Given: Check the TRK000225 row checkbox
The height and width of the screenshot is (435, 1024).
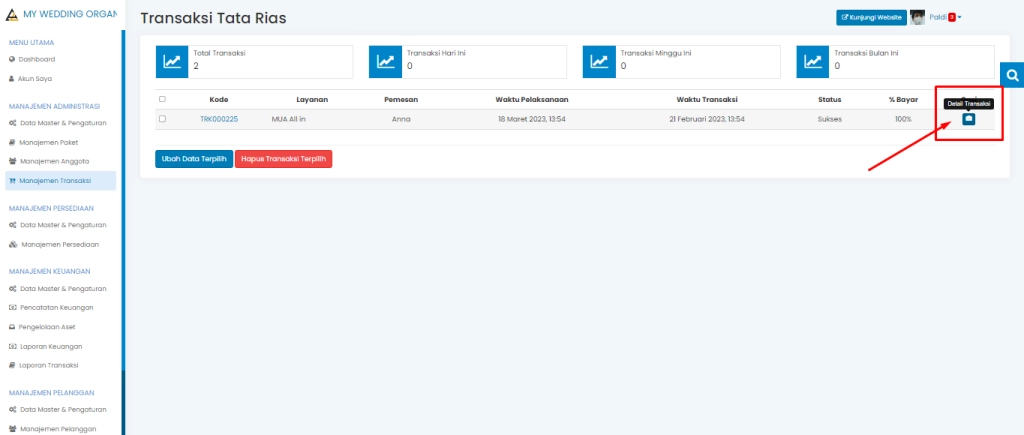Looking at the screenshot, I should coord(162,119).
